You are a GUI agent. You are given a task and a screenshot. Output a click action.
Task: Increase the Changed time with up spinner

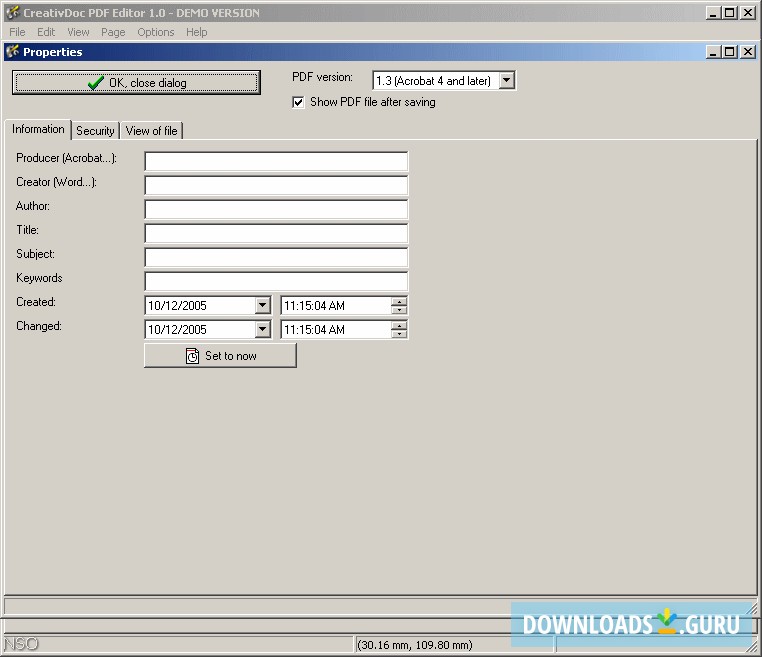(399, 325)
